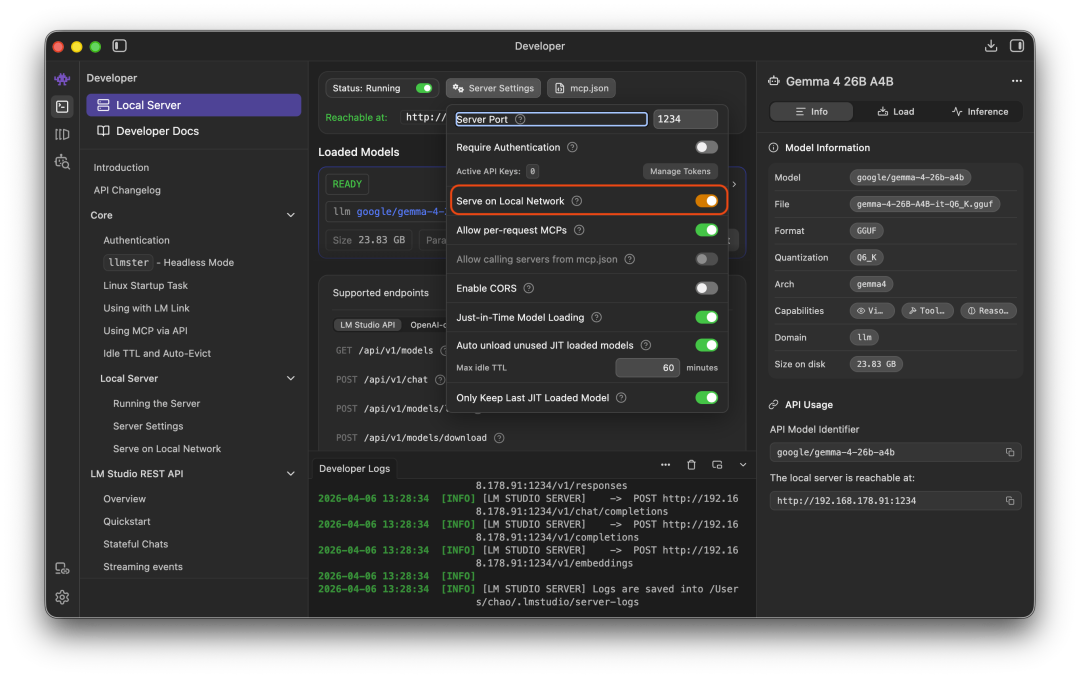The height and width of the screenshot is (678, 1080).
Task: Click Manage Tokens button
Action: (x=680, y=172)
